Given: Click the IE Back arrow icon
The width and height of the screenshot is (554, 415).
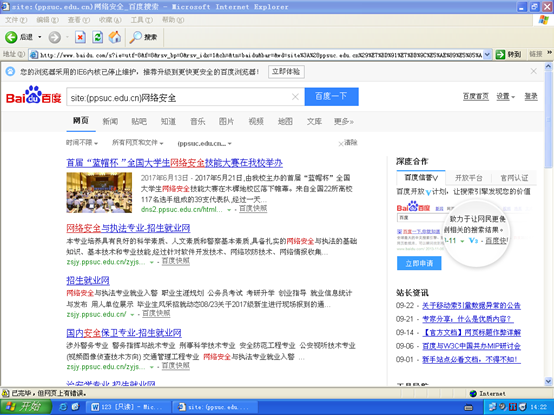Looking at the screenshot, I should click(x=11, y=37).
